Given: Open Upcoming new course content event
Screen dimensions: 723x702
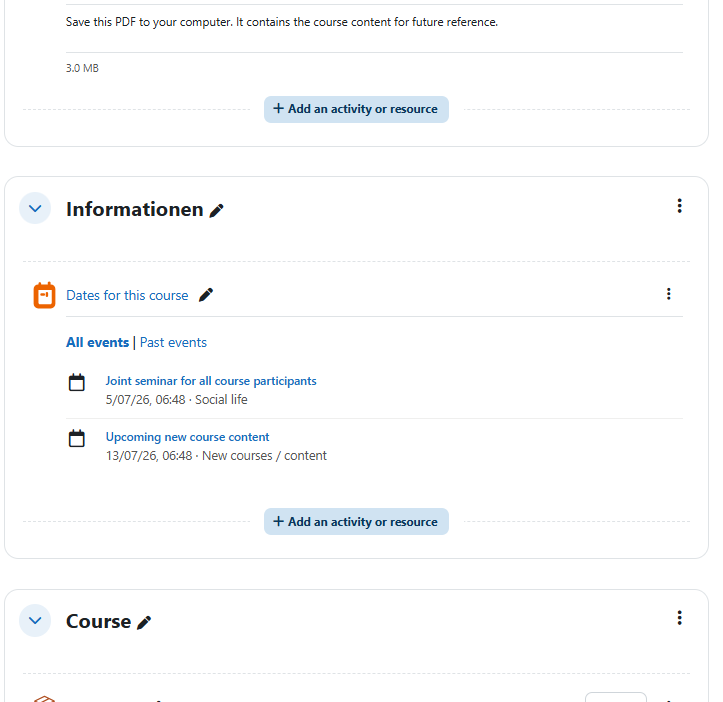Looking at the screenshot, I should point(187,437).
